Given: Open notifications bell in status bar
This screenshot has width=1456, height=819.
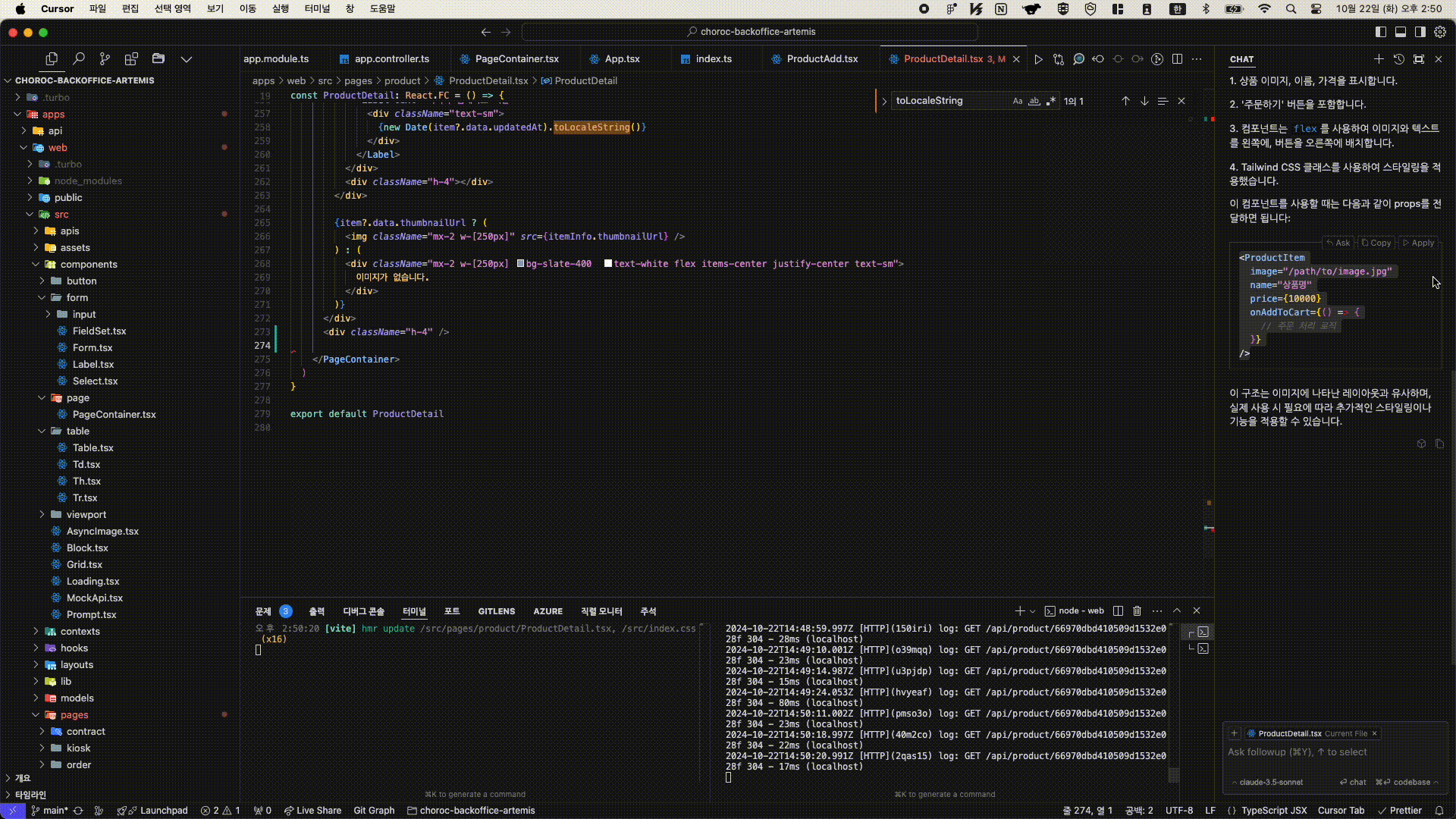Looking at the screenshot, I should (x=1439, y=811).
